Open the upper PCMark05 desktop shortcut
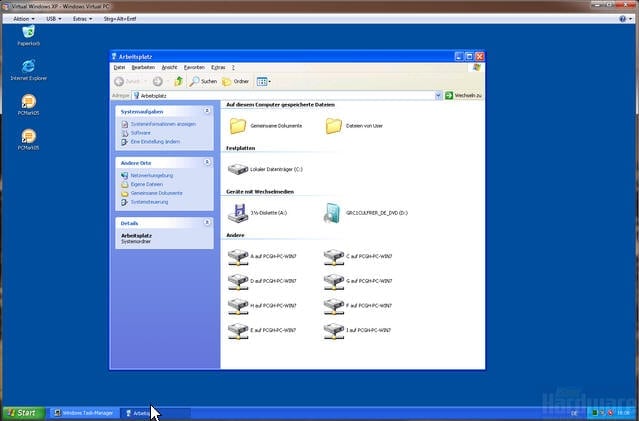The width and height of the screenshot is (639, 421). coord(29,105)
